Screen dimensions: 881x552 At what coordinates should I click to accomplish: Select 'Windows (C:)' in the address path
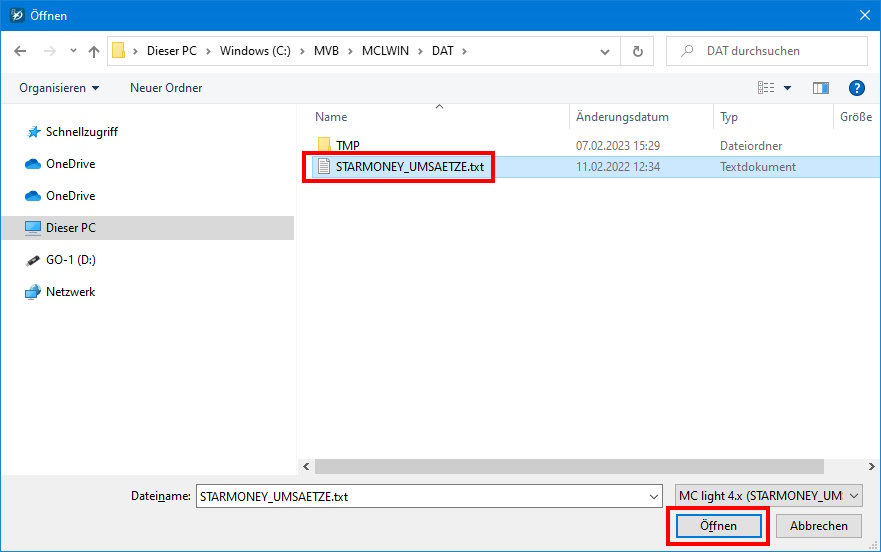click(x=255, y=51)
